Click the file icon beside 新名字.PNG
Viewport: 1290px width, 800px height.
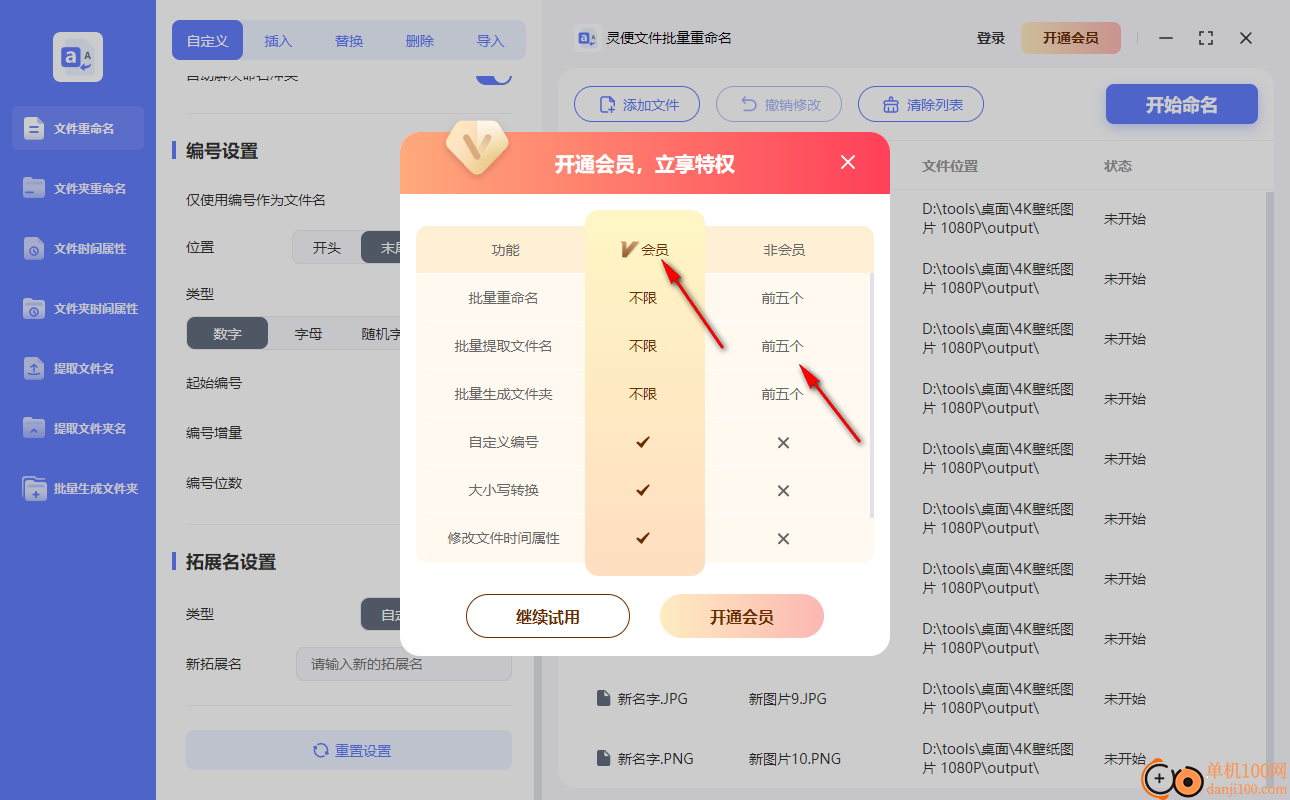click(x=603, y=758)
